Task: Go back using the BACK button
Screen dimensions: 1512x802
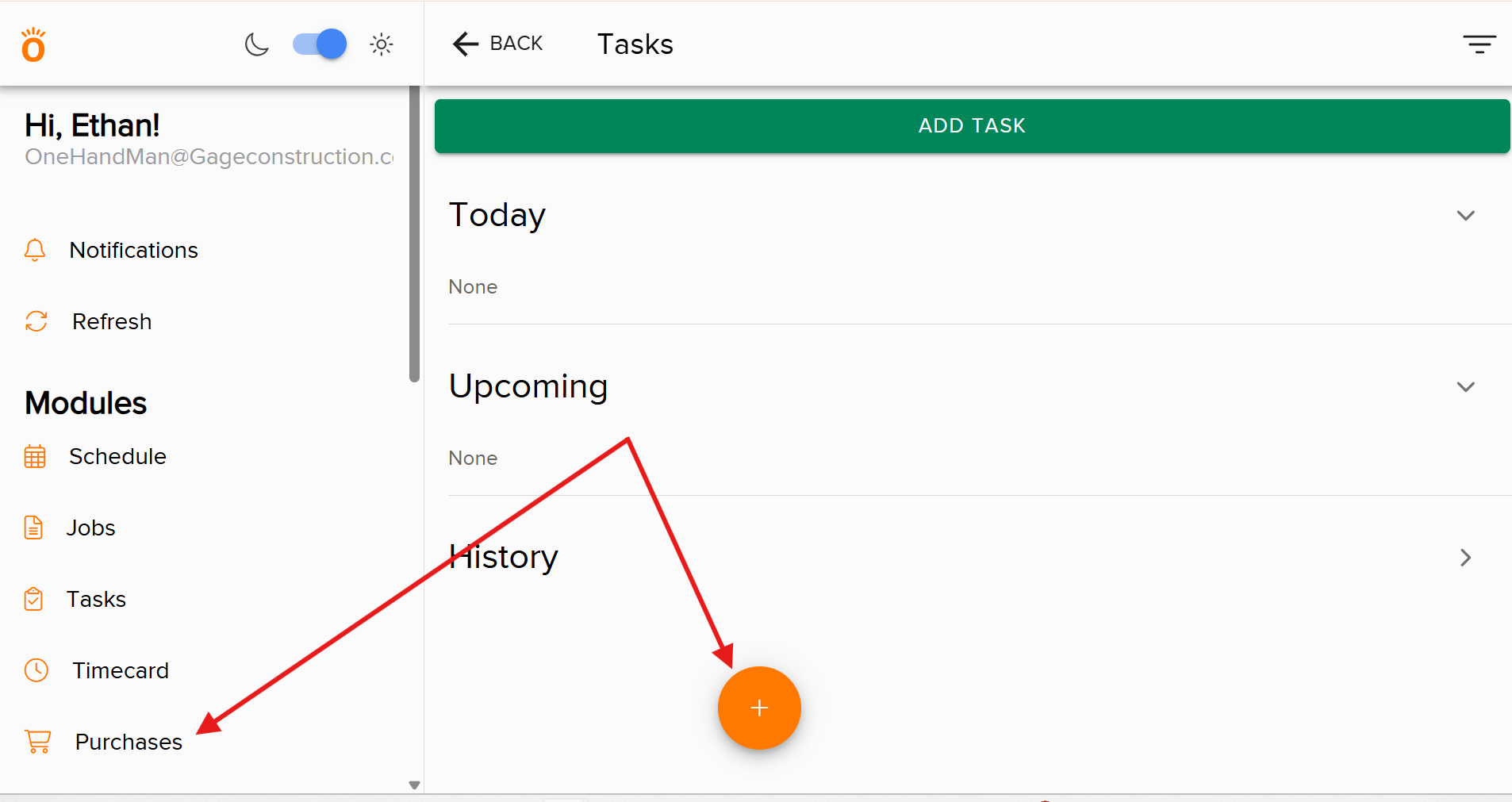Action: pos(497,44)
